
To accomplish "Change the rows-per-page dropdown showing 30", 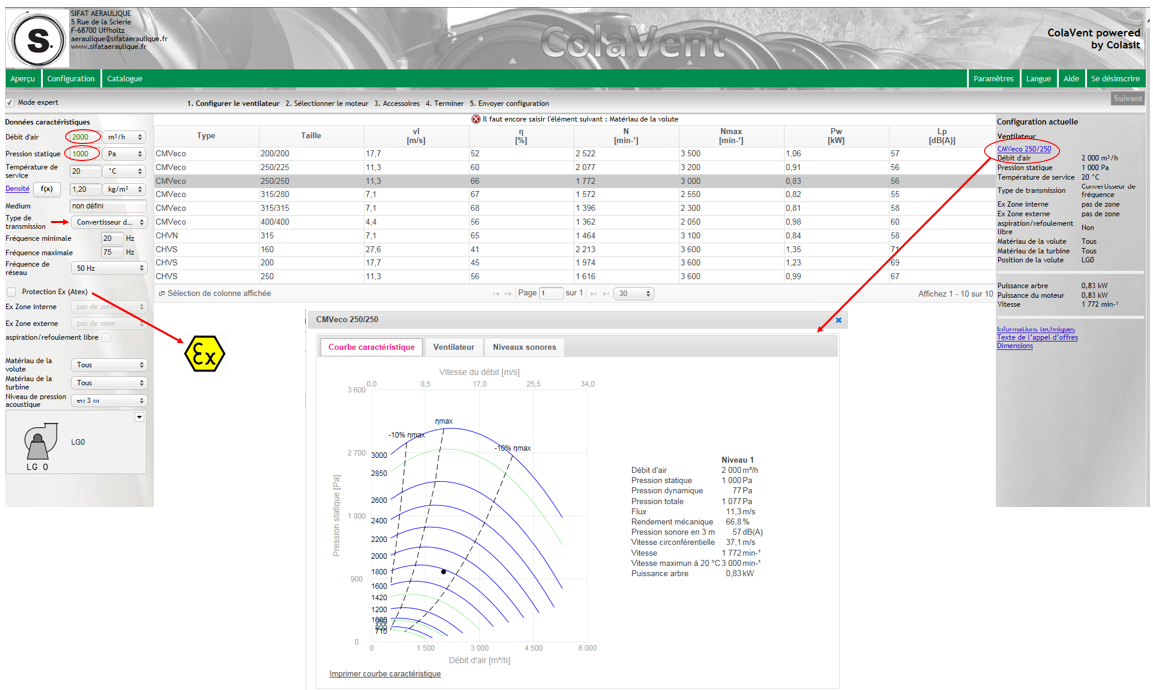I will pos(633,294).
